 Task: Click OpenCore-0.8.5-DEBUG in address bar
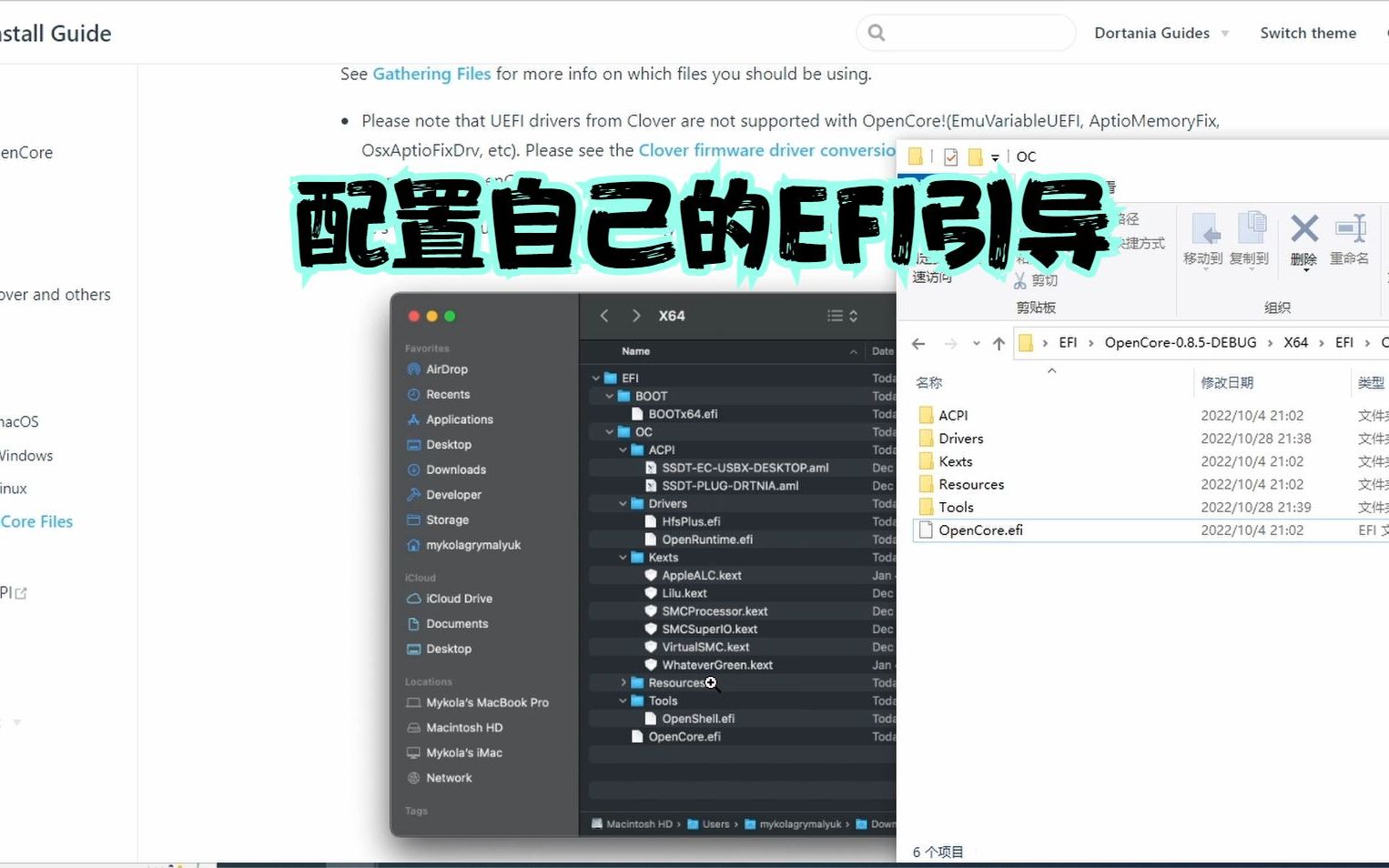coord(1180,342)
